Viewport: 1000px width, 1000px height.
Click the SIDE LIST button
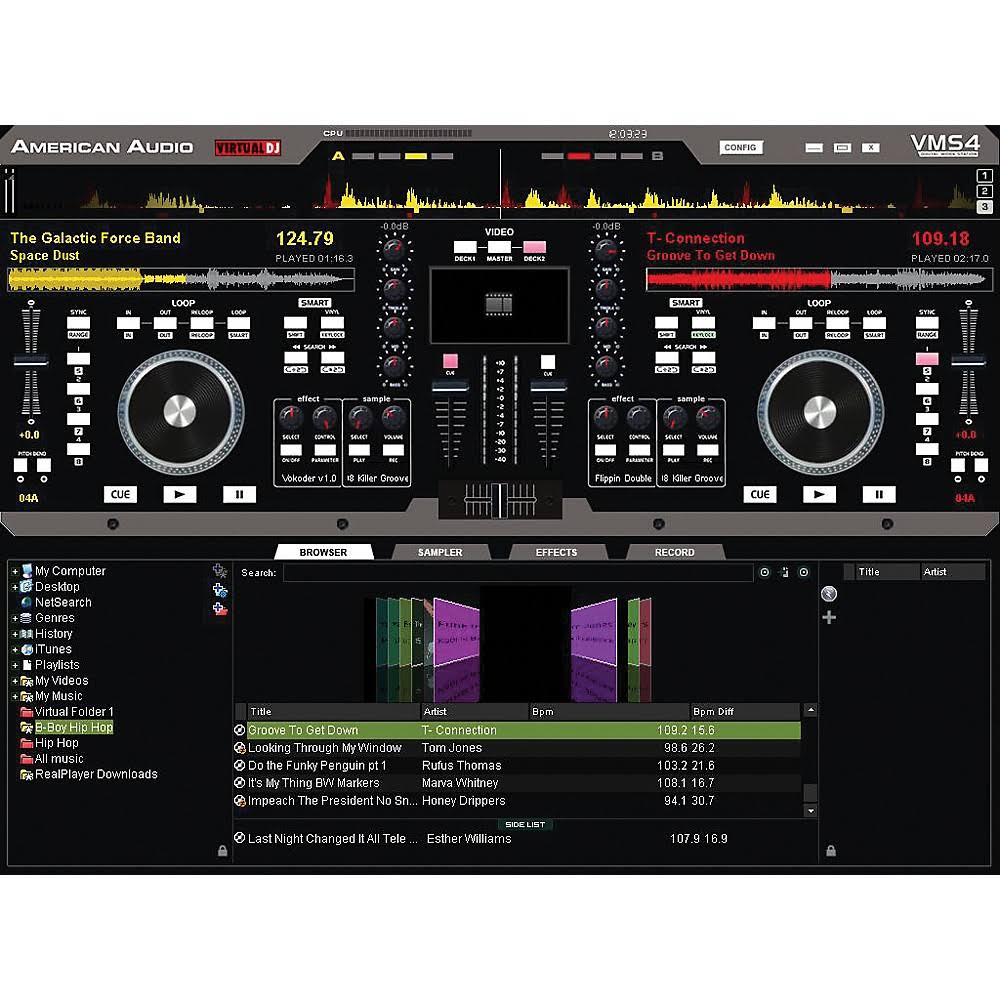525,824
